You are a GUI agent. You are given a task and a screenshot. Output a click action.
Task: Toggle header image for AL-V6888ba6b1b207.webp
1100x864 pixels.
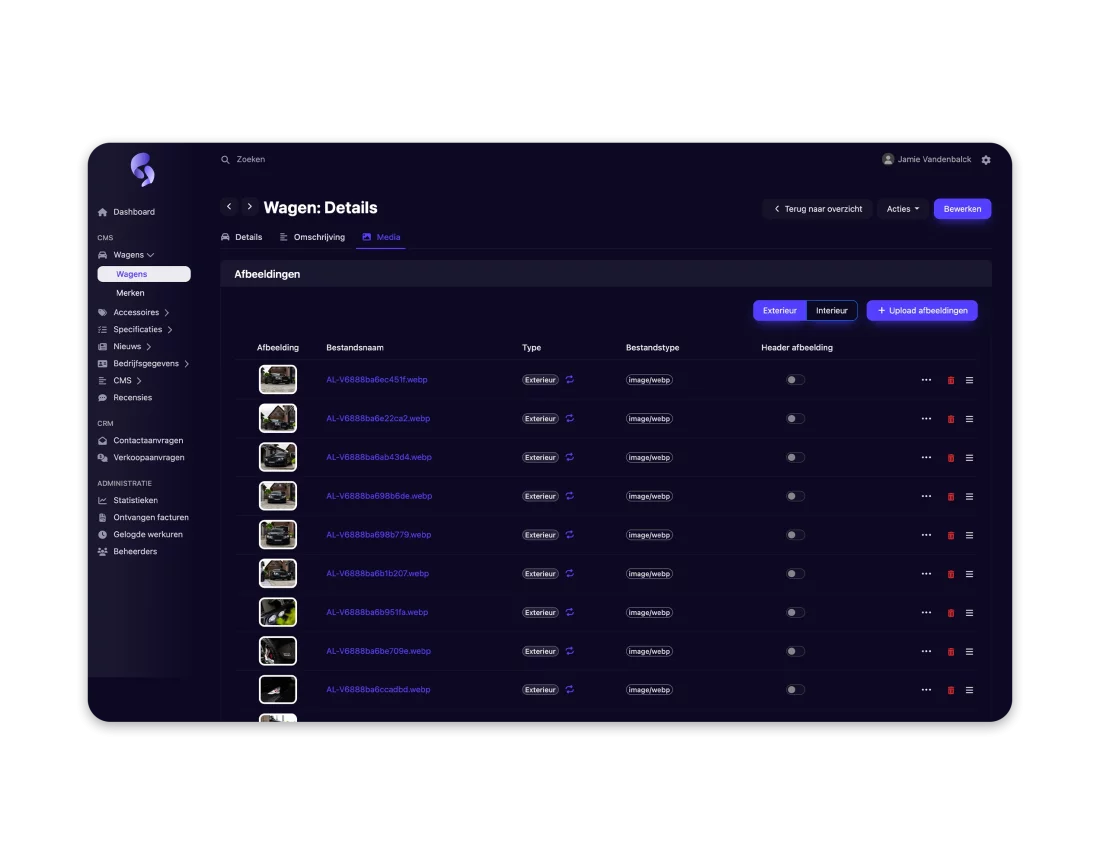click(795, 574)
